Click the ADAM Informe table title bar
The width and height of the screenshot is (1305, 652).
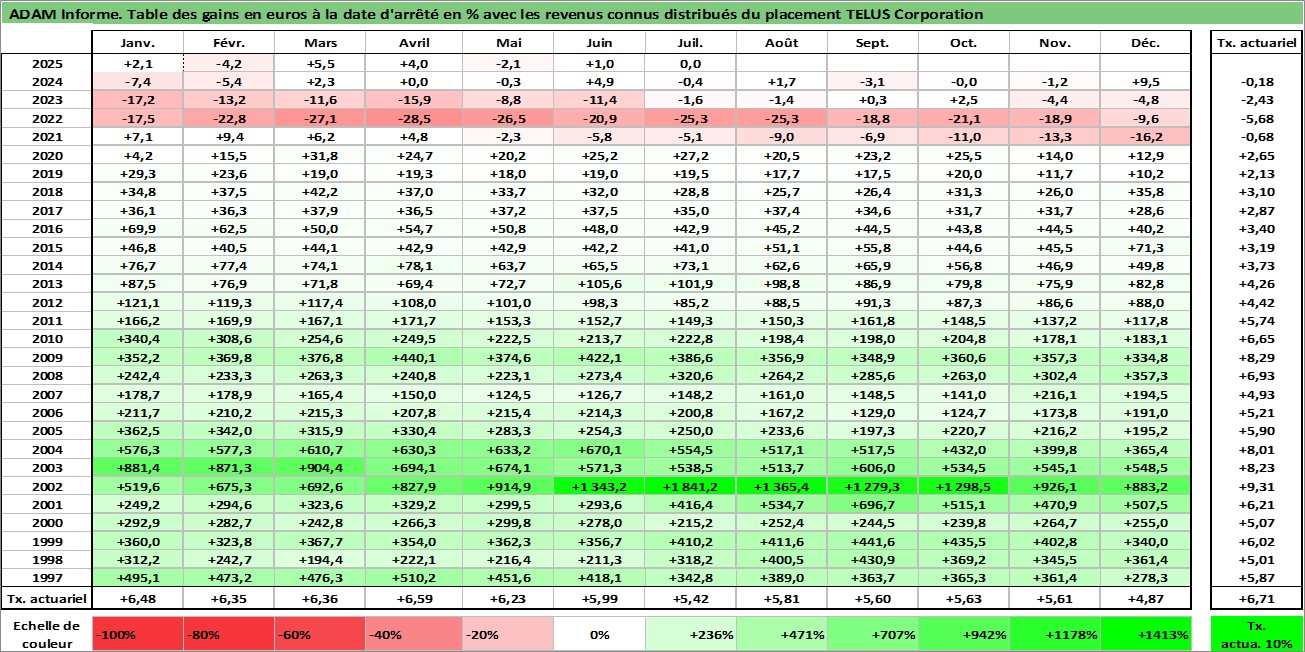(x=652, y=14)
